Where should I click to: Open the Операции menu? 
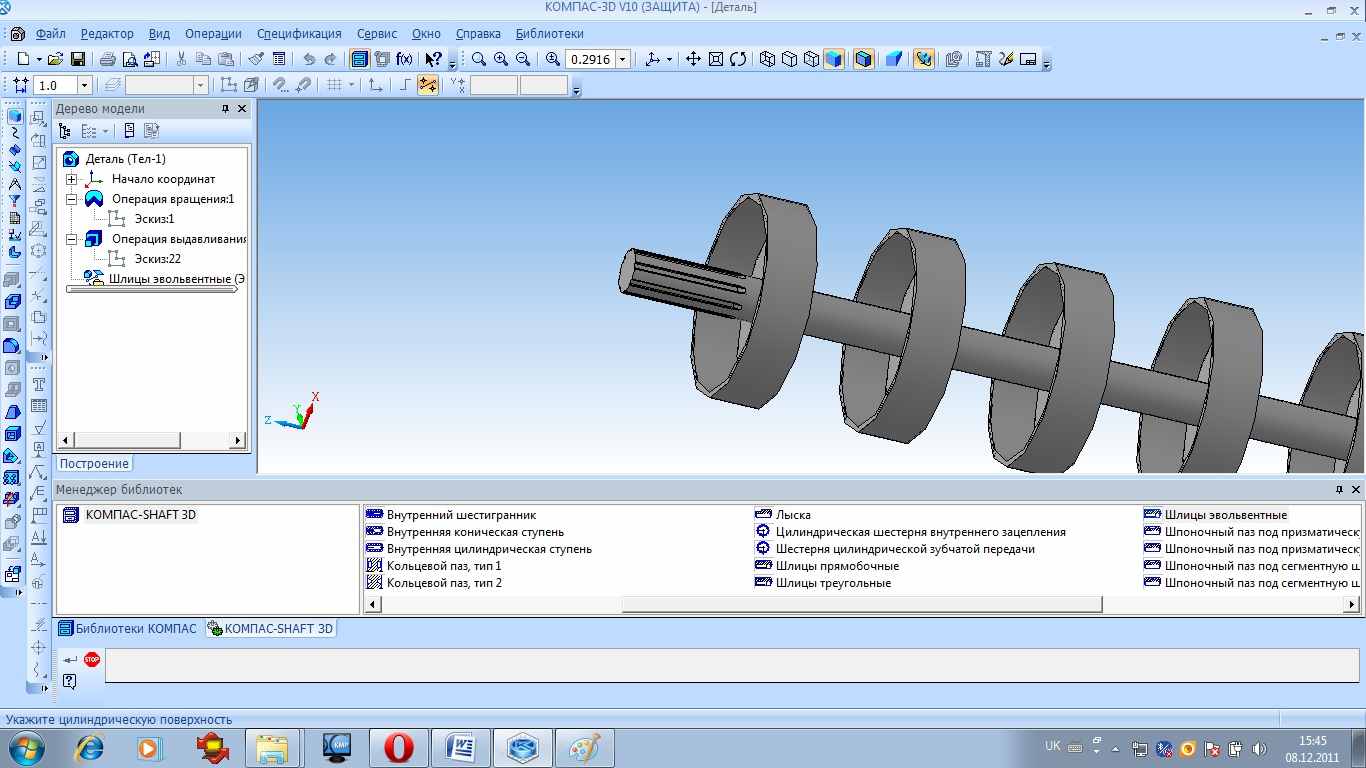pos(213,33)
